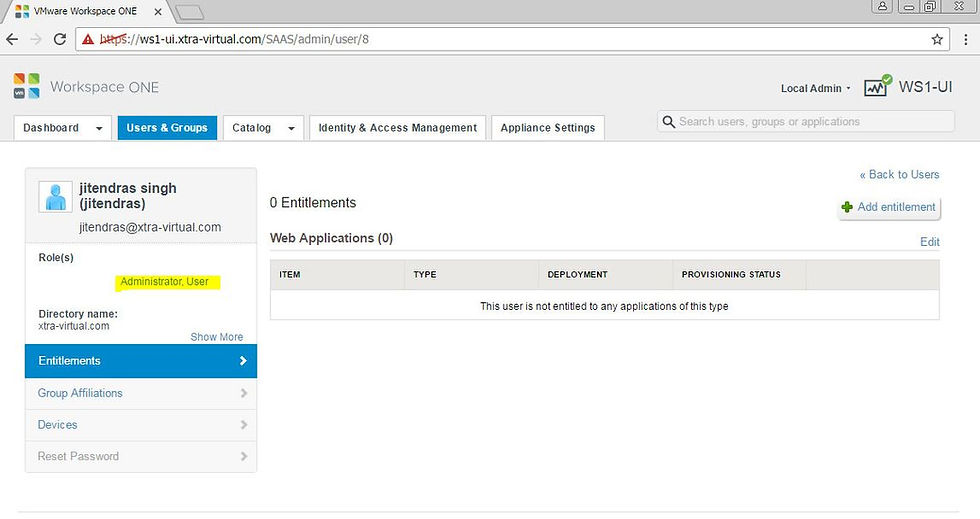Click the Entitlements chevron arrow

click(243, 361)
